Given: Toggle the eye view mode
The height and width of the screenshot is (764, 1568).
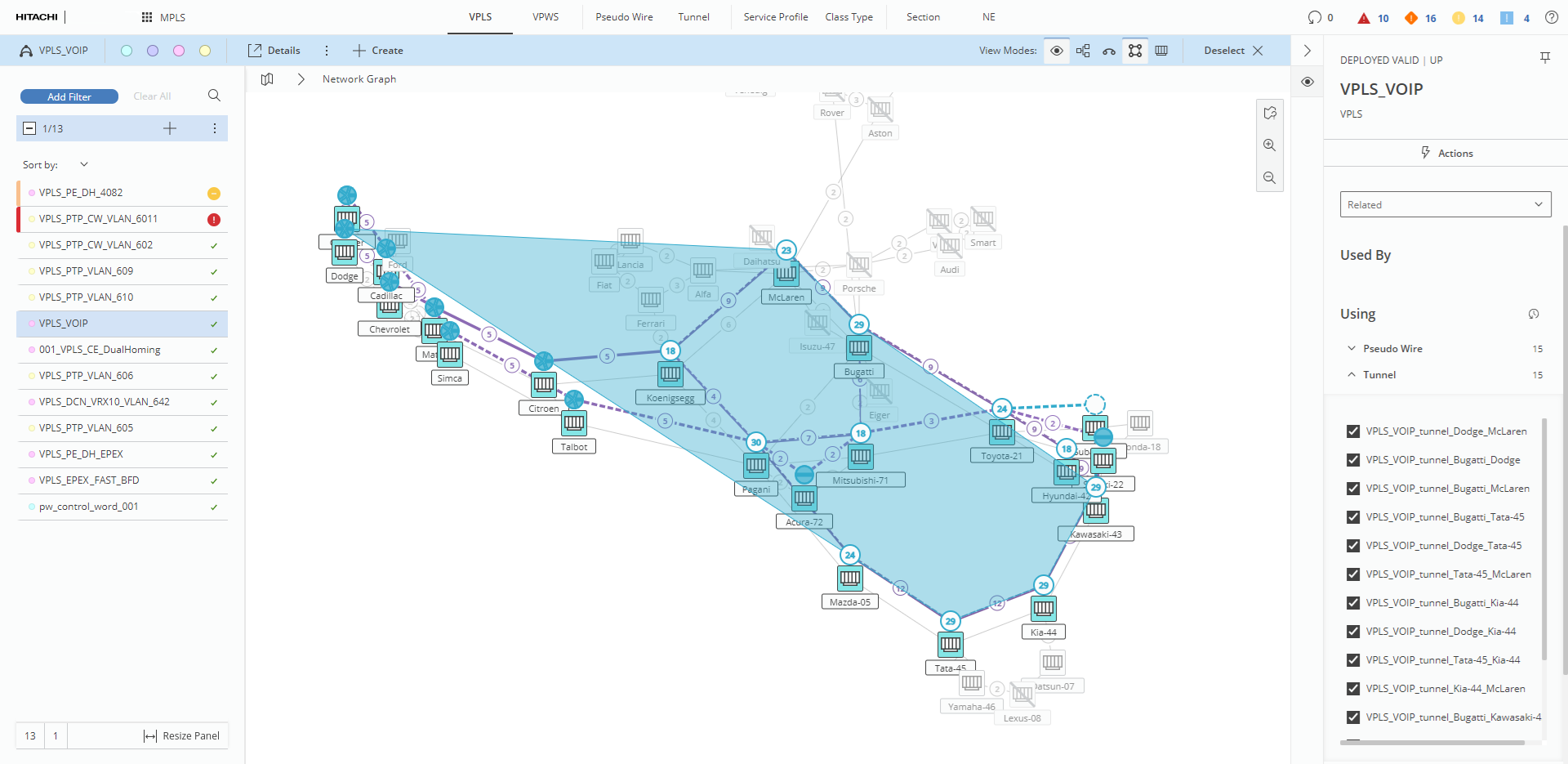Looking at the screenshot, I should pyautogui.click(x=1057, y=51).
